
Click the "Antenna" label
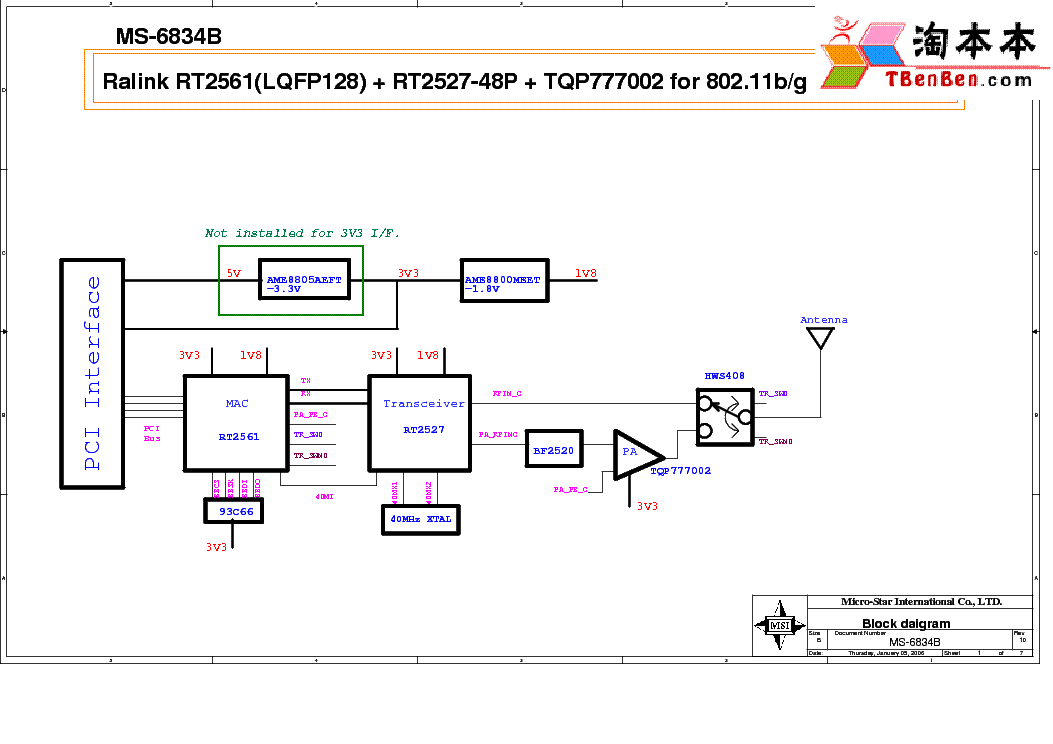pos(824,320)
